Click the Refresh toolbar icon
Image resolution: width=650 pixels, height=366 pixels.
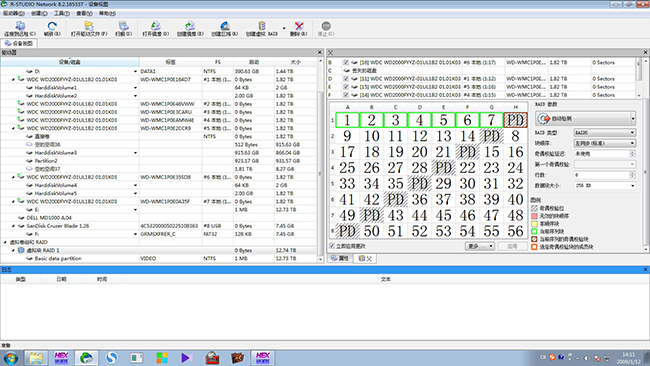click(52, 29)
